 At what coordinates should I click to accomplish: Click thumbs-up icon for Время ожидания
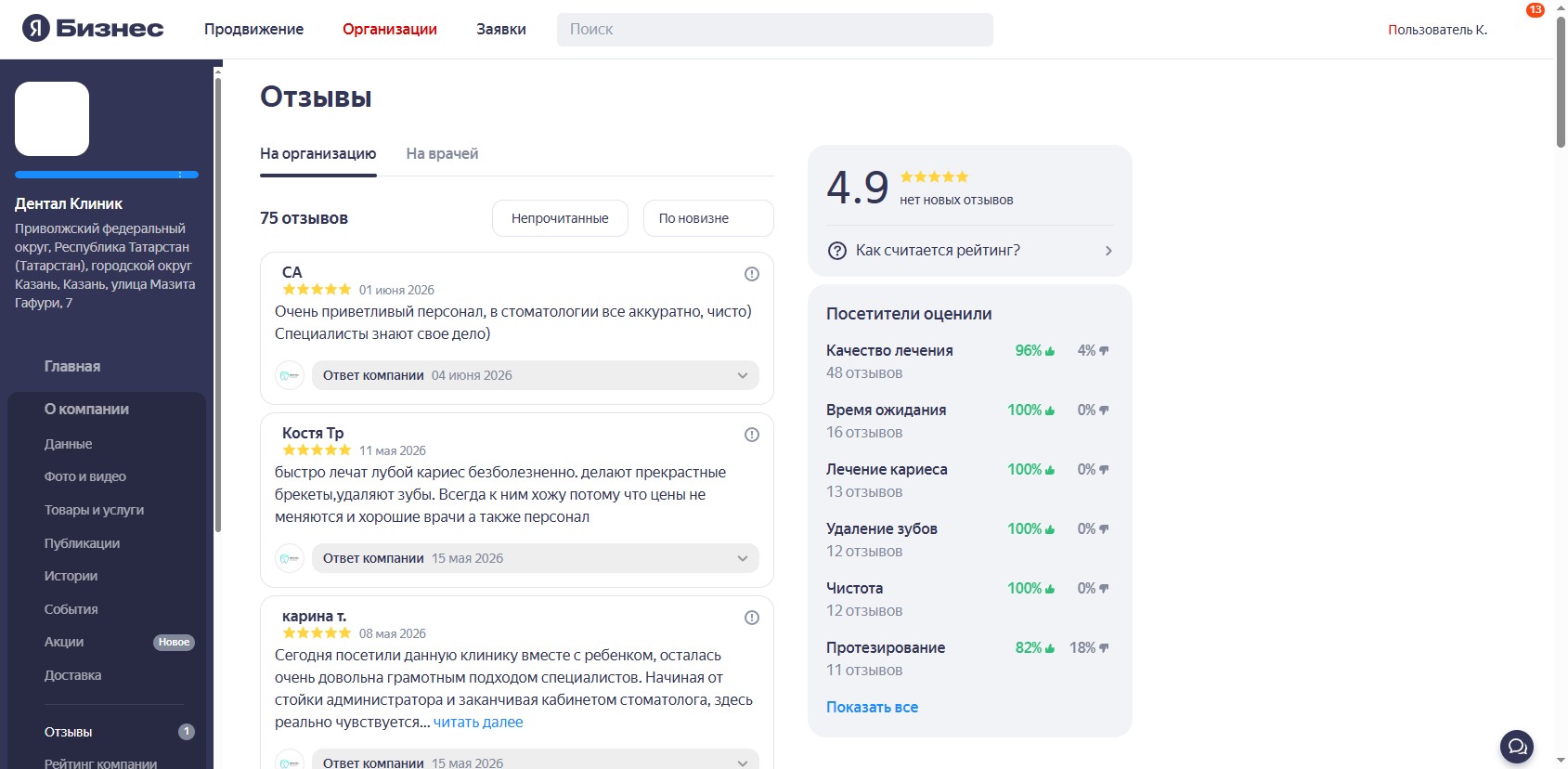(1050, 411)
